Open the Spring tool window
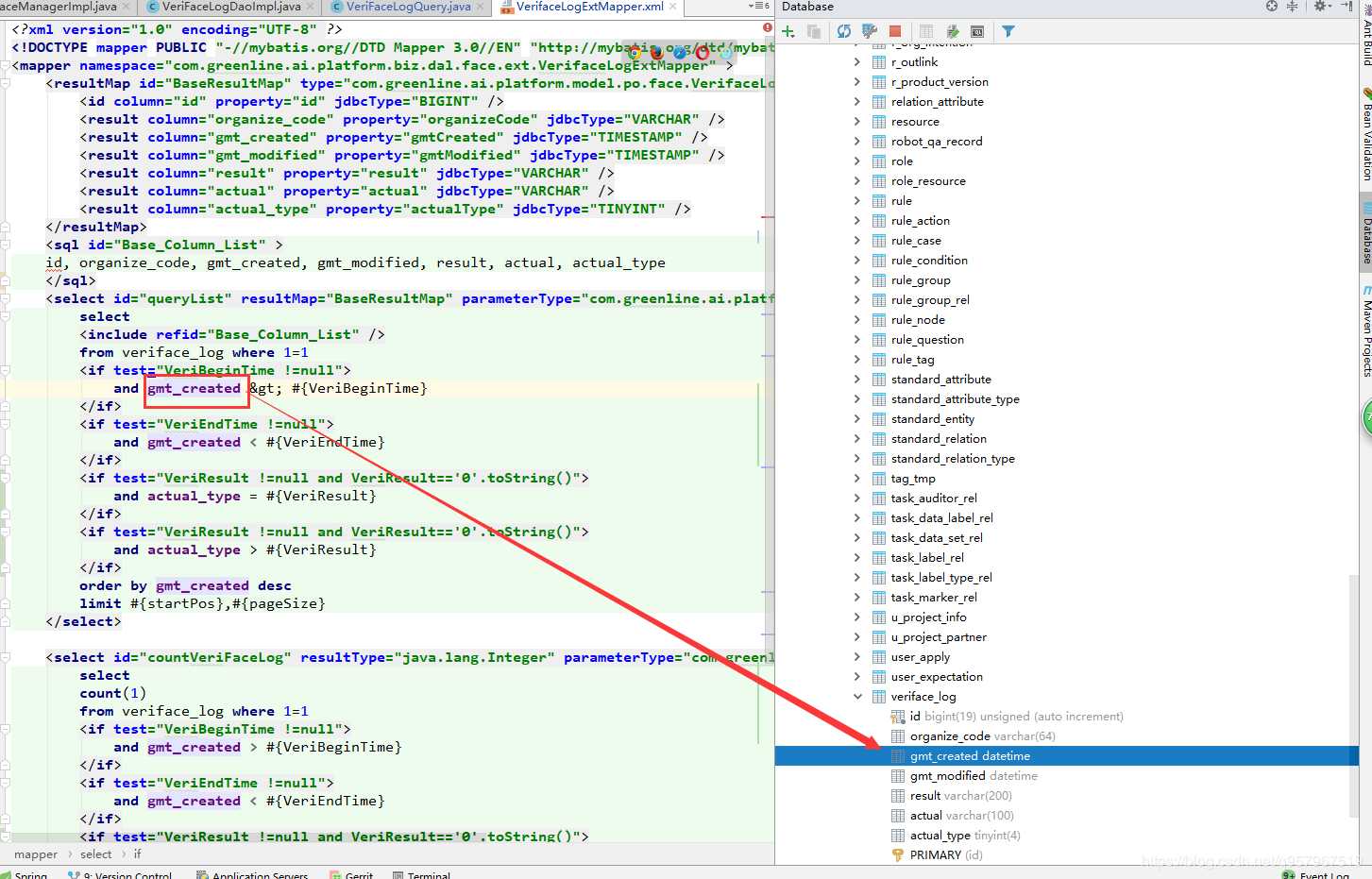This screenshot has height=879, width=1372. click(25, 875)
